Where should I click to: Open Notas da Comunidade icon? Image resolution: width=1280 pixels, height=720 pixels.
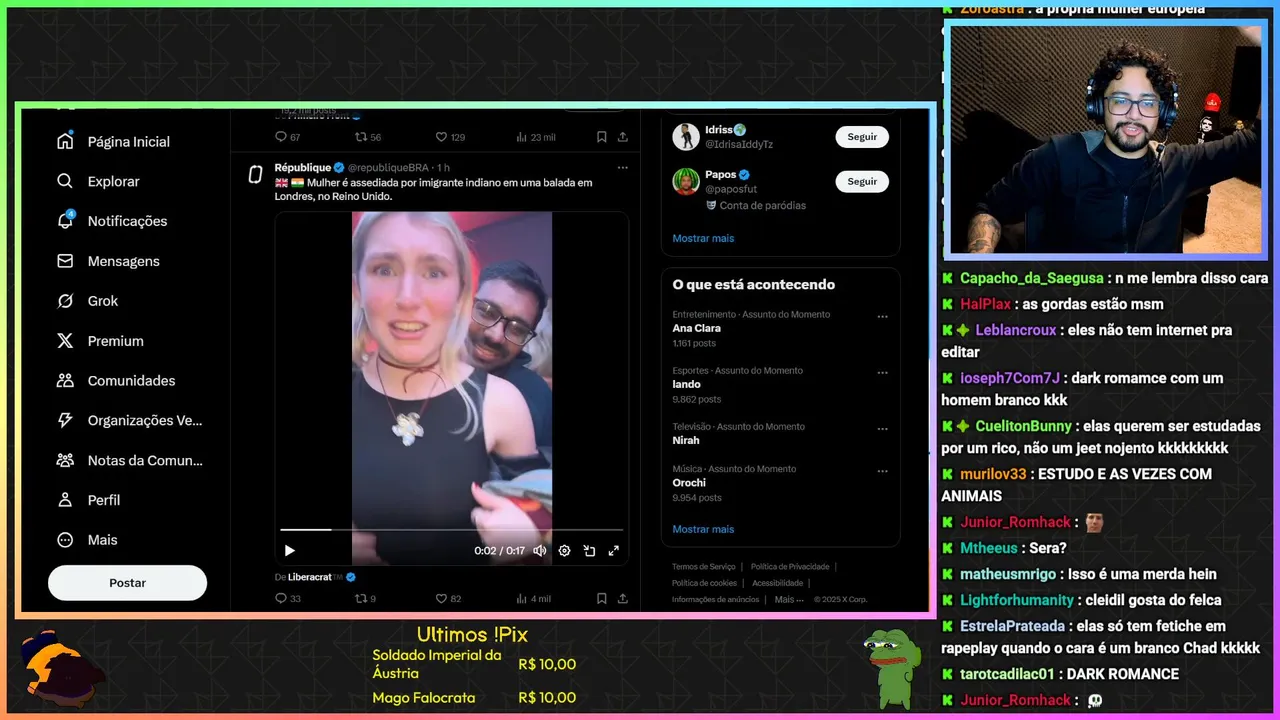(65, 460)
